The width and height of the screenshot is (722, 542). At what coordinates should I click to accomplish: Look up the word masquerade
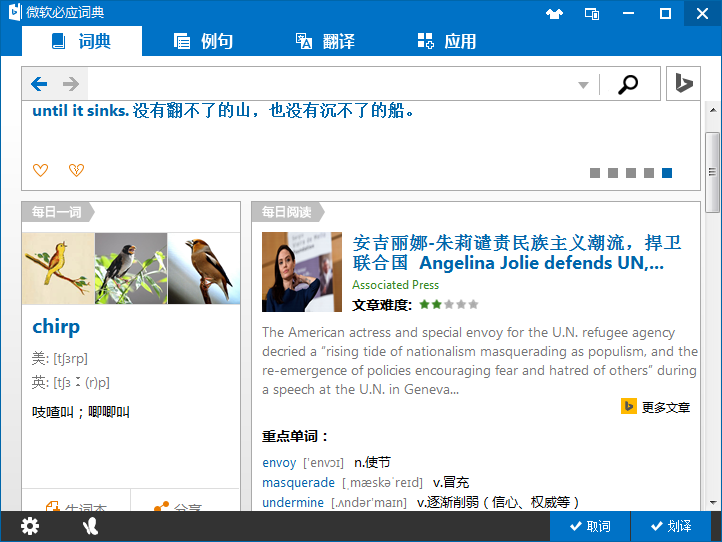click(298, 483)
